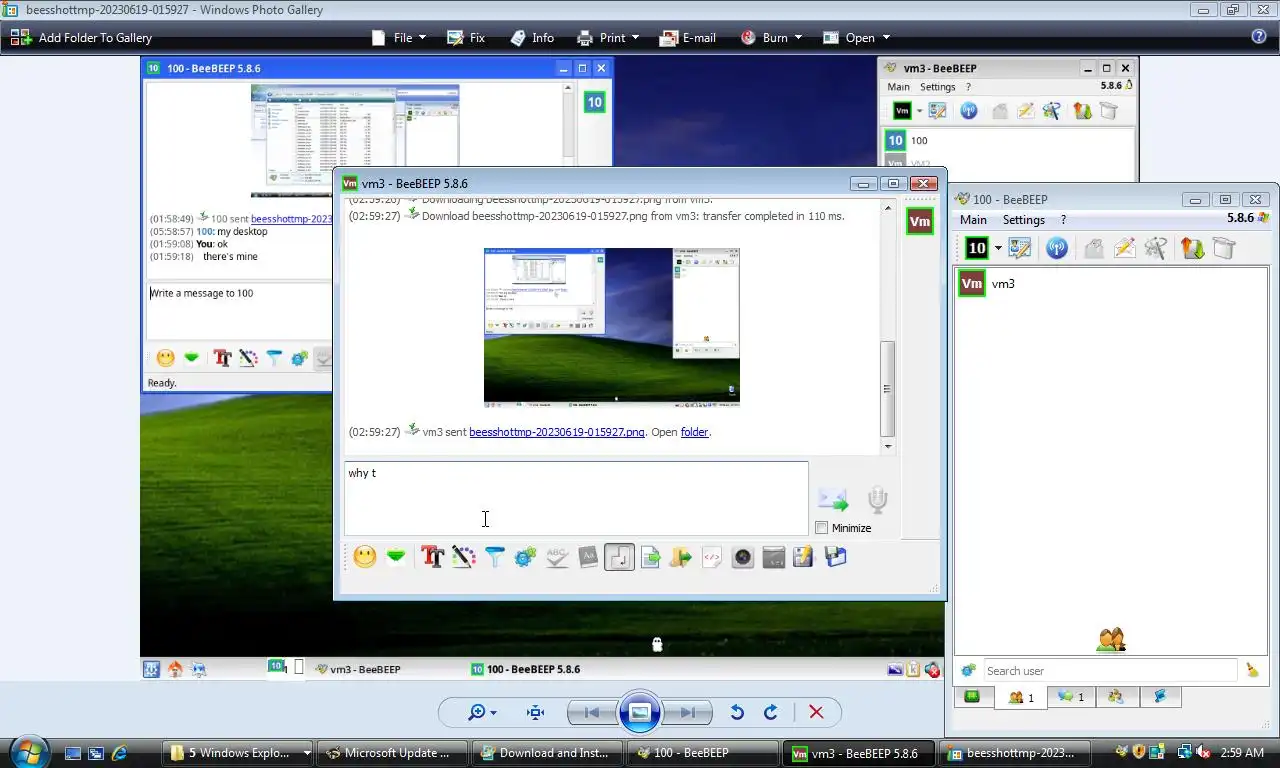Screen dimensions: 1280x768
Task: Switch to the green grid tab
Action: coord(972,697)
